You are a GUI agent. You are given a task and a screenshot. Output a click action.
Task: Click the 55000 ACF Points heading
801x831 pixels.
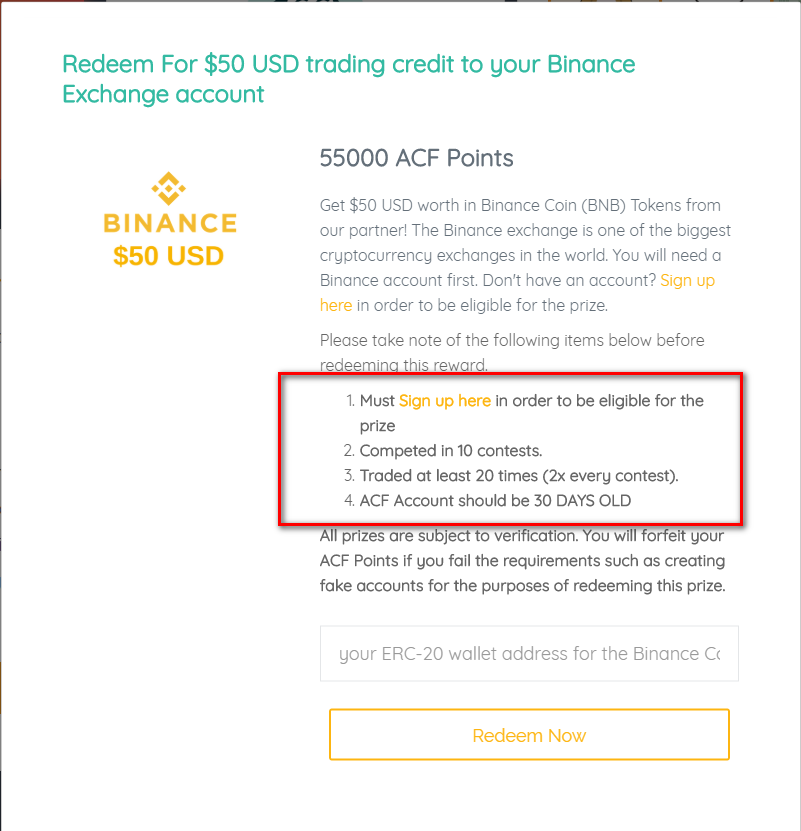(x=416, y=158)
